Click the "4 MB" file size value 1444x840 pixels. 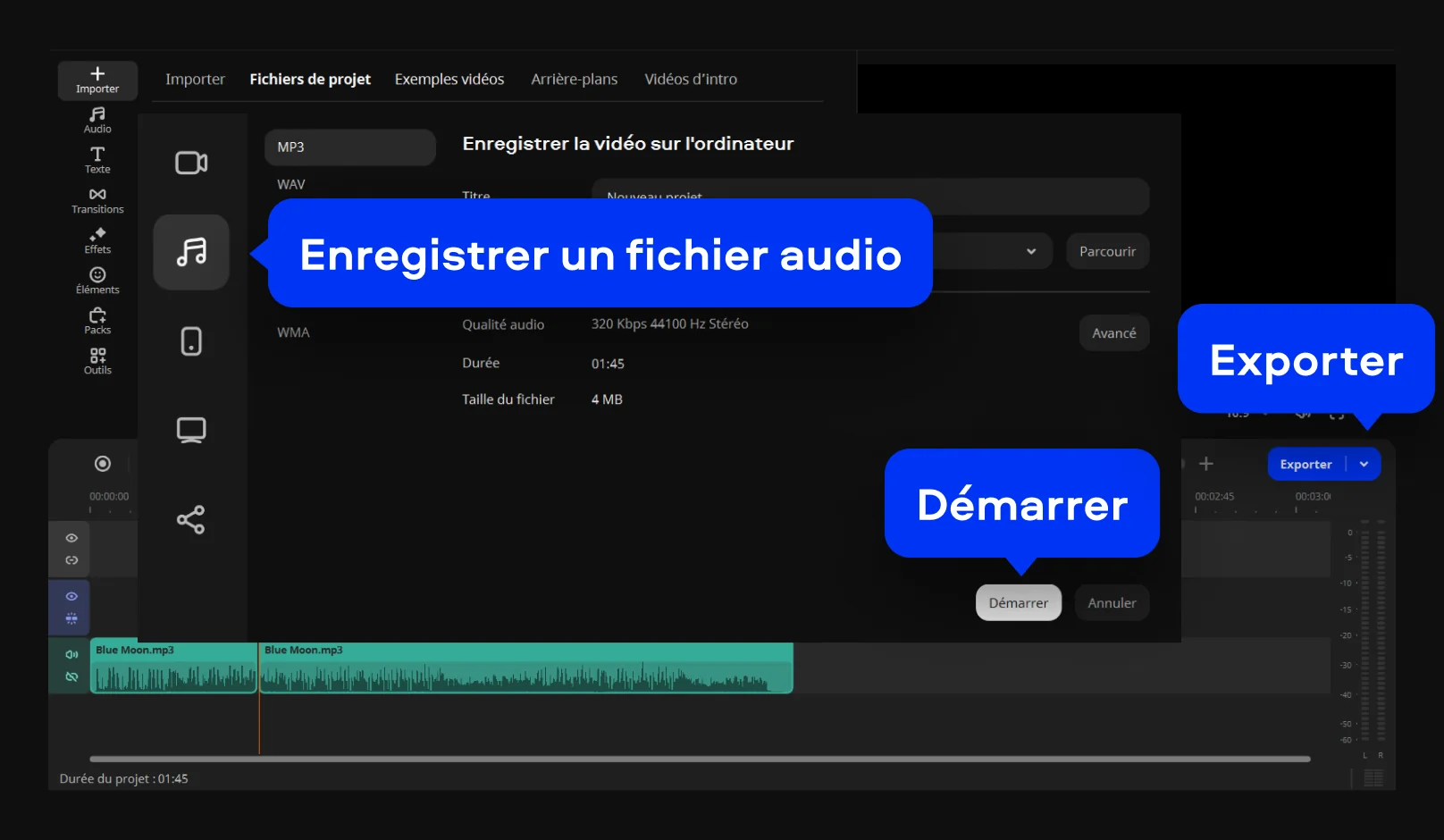click(607, 399)
